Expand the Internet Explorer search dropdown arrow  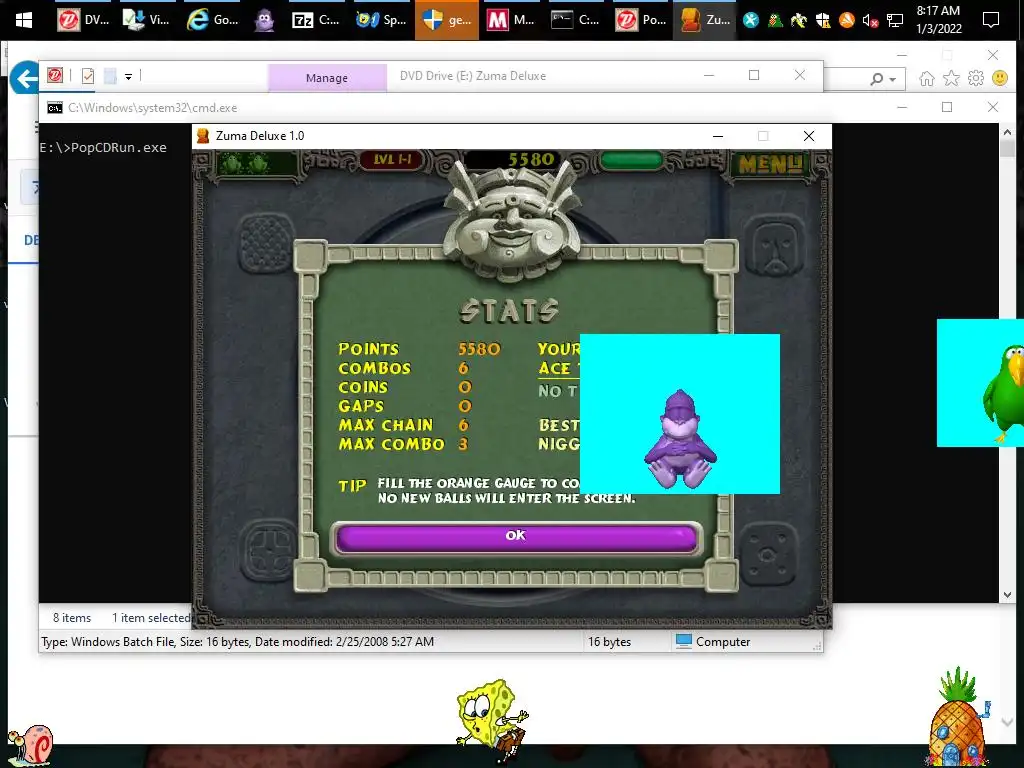point(893,80)
